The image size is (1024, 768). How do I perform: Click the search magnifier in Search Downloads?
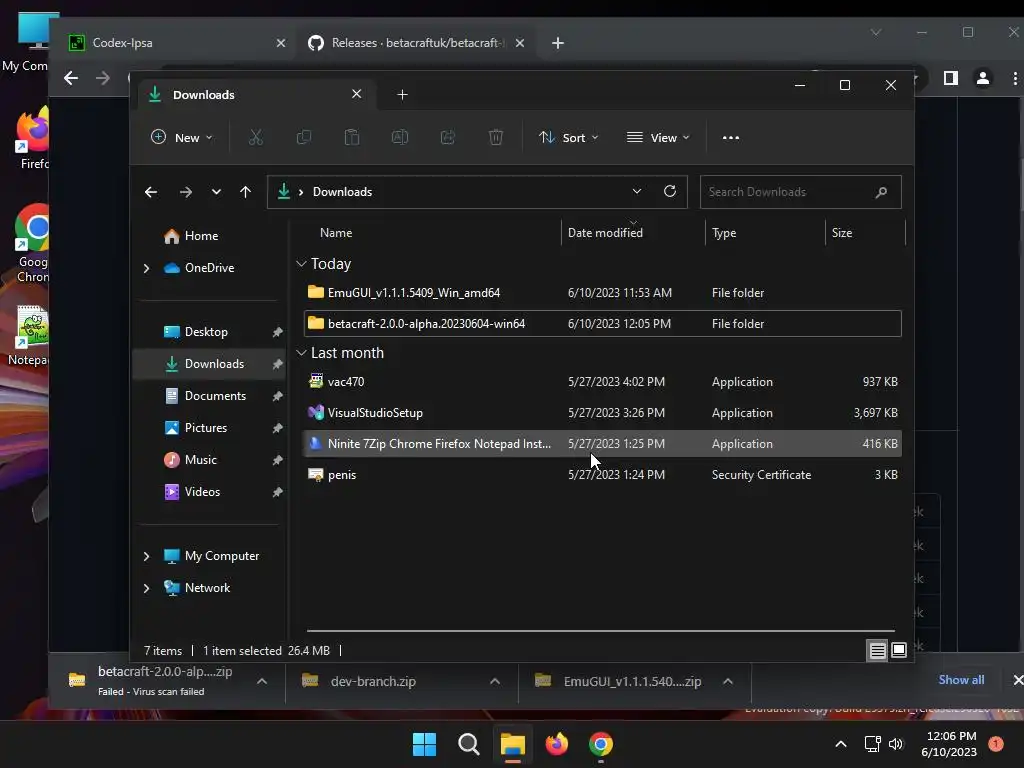coord(881,192)
